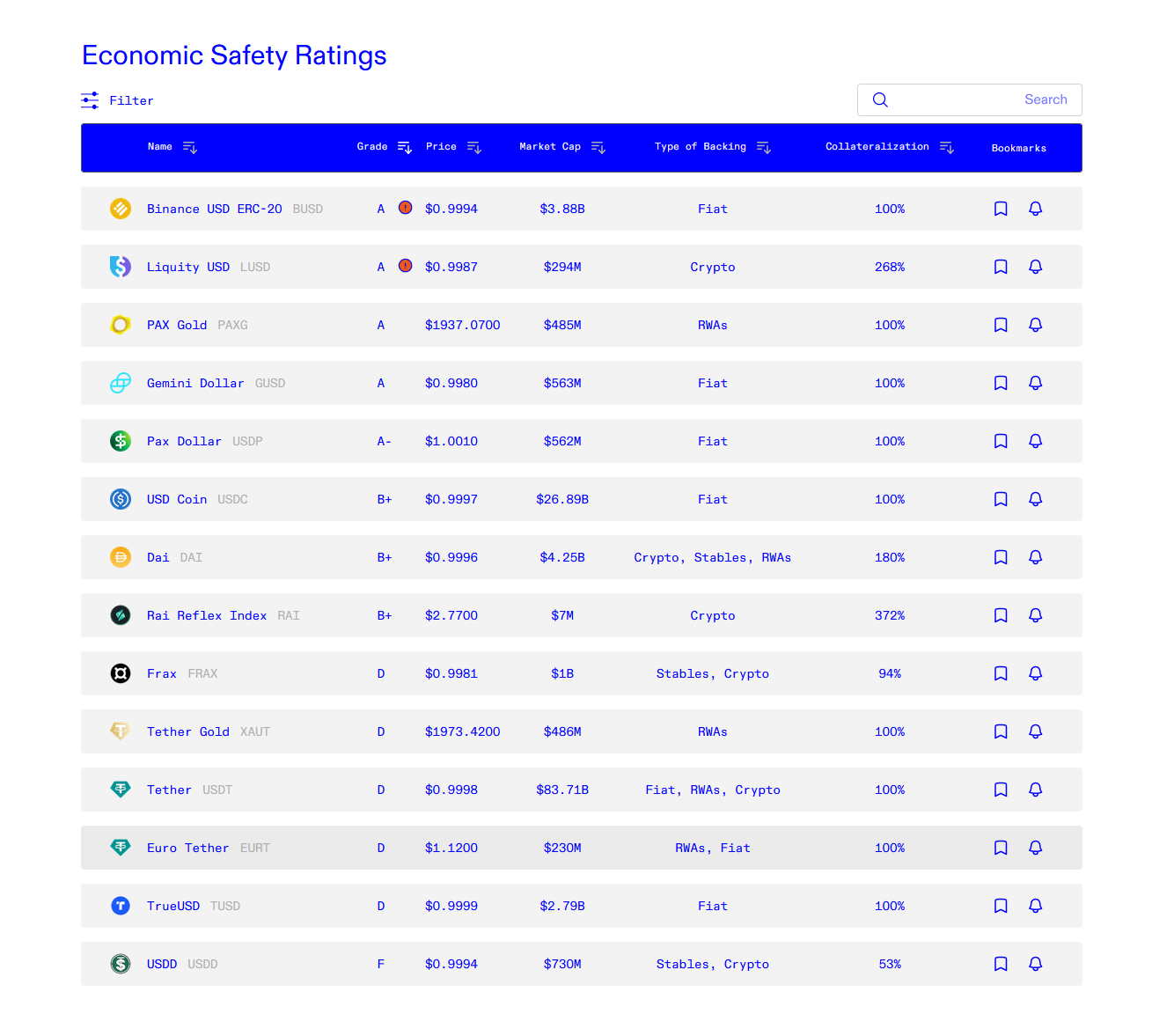Click the Filter settings icon
This screenshot has height=1036, width=1152.
pos(89,100)
